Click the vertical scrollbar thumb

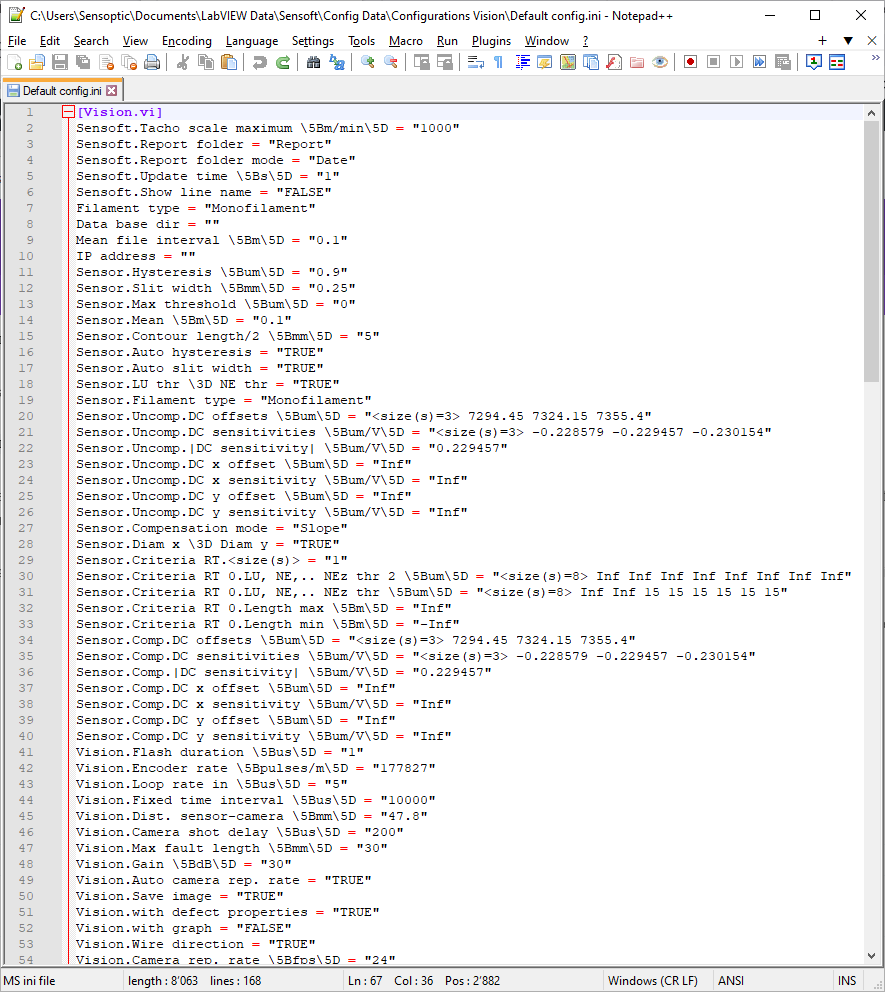click(871, 251)
